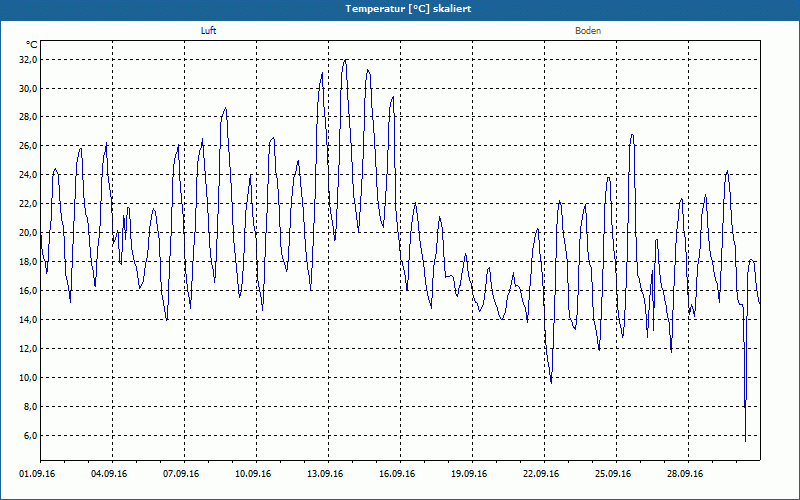Screen dimensions: 800x500
Task: Click the 01.09.16 date label
Action: click(37, 474)
